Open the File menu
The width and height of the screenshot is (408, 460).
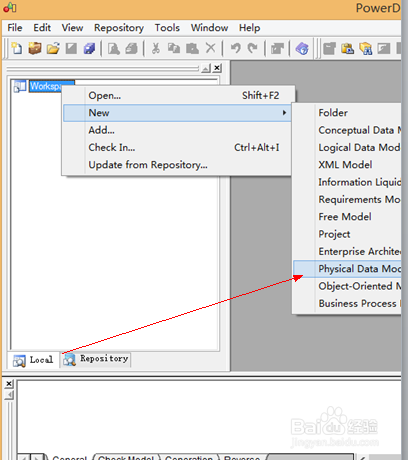(x=15, y=28)
